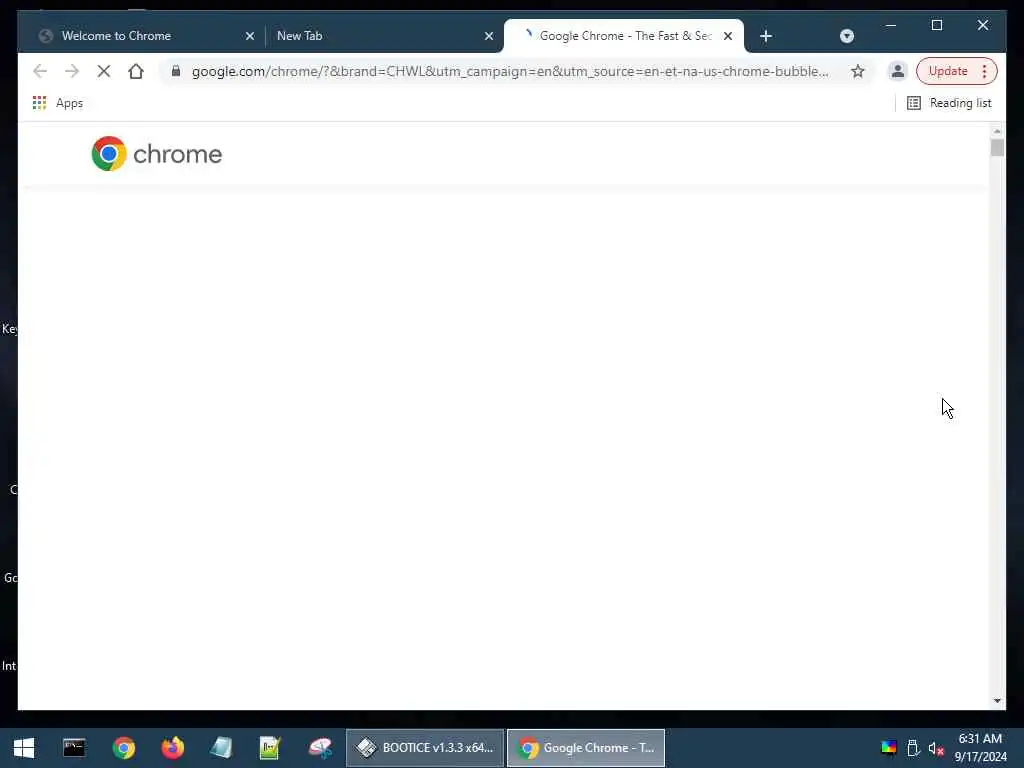Open the notepad-like blue book taskbar icon
Viewport: 1024px width, 768px height.
coord(221,748)
